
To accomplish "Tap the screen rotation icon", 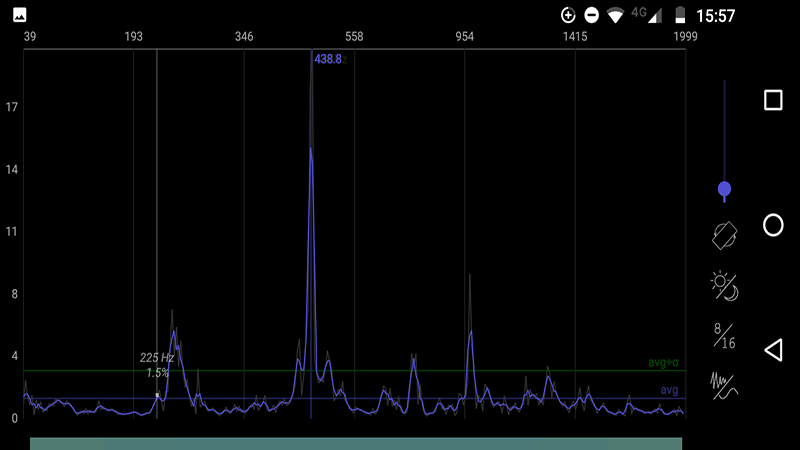I will 725,235.
